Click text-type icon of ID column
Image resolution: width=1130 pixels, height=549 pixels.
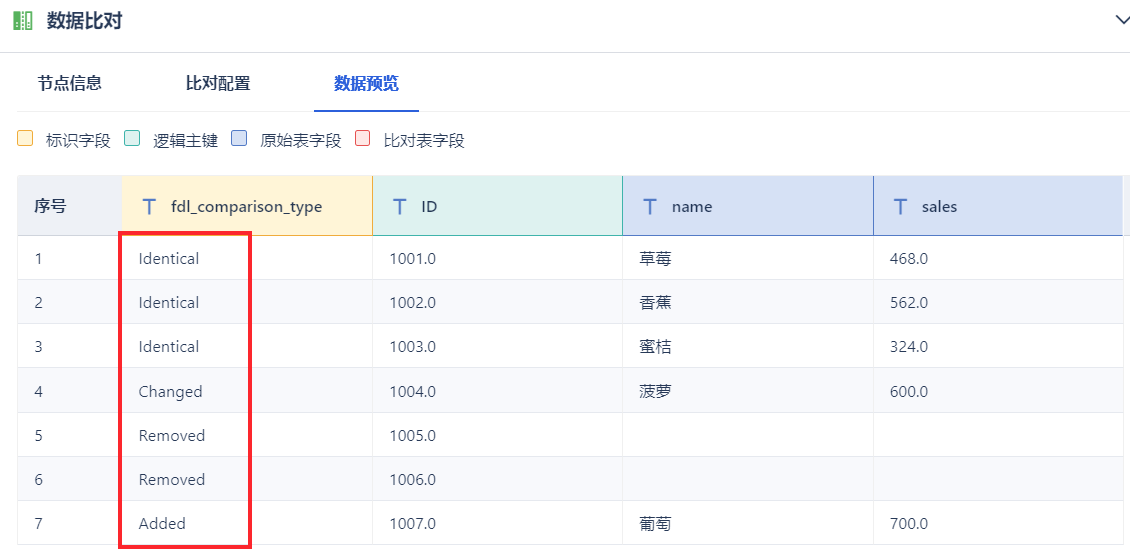pos(399,207)
